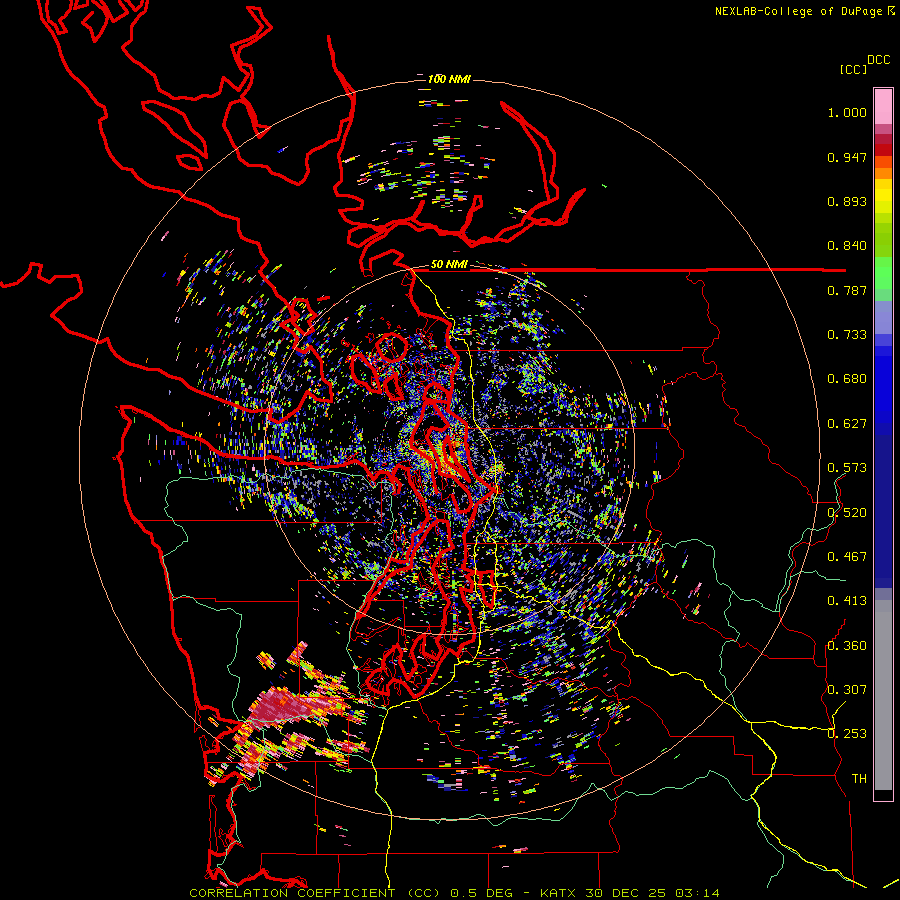Viewport: 900px width, 900px height.
Task: Click the 0.893 legend value
Action: point(847,201)
